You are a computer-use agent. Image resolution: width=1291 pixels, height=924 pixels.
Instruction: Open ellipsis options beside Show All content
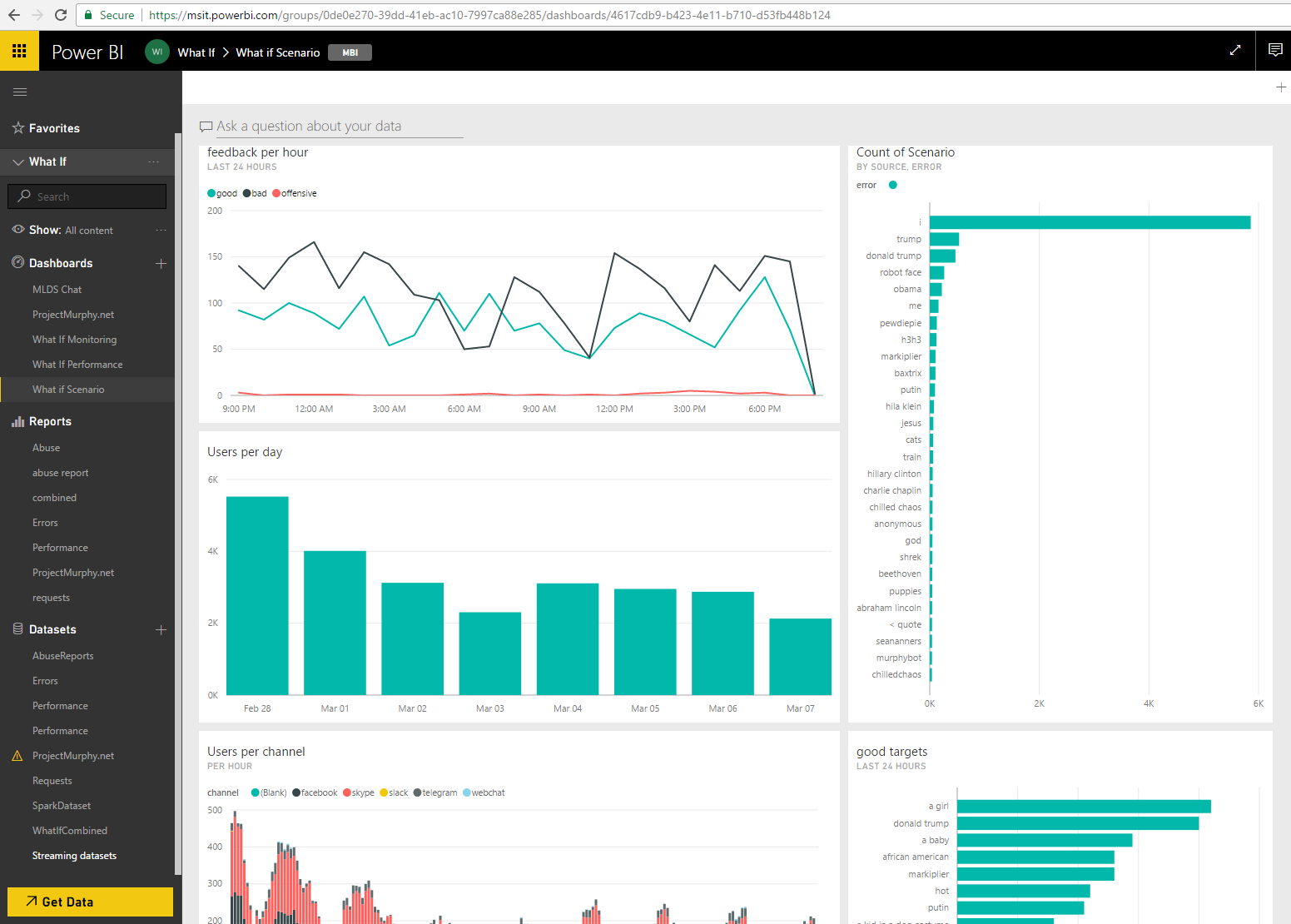click(161, 230)
